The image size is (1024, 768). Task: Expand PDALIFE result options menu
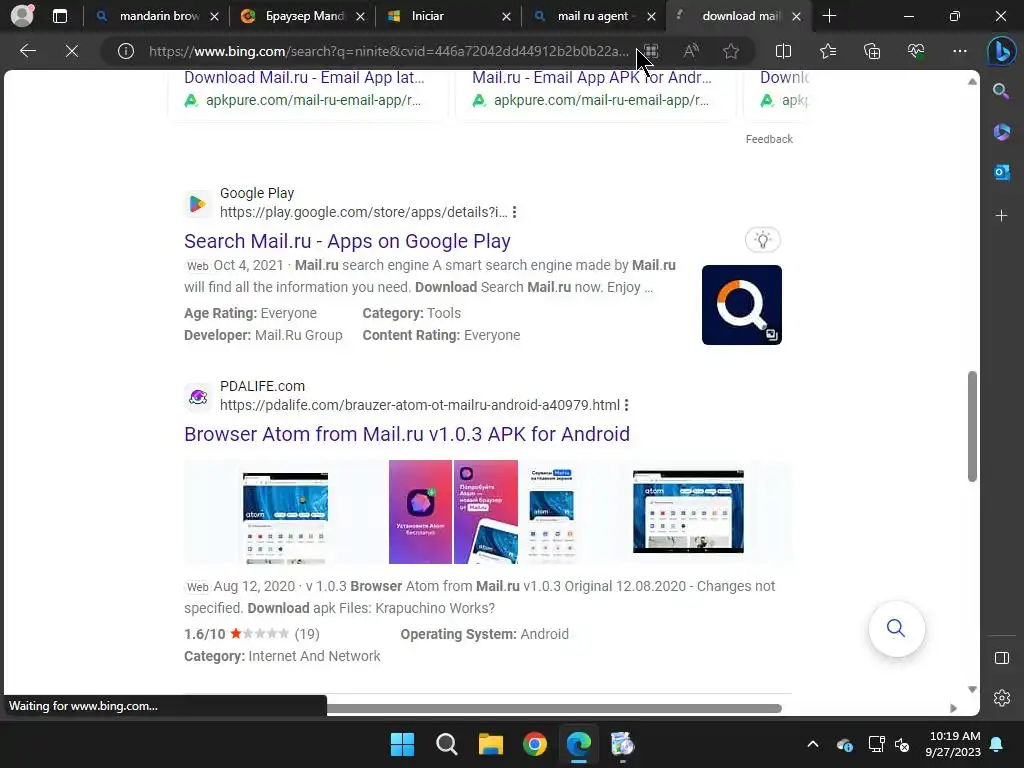(x=626, y=405)
